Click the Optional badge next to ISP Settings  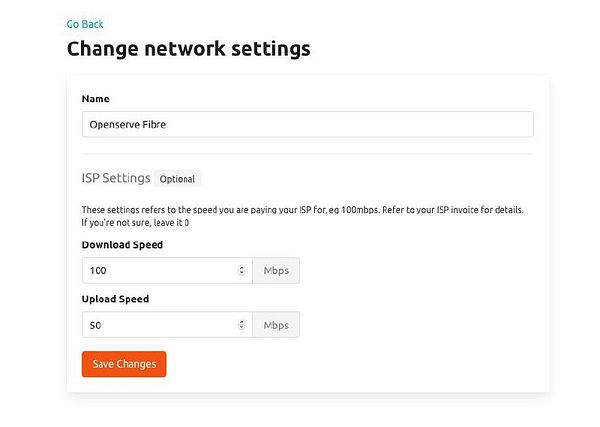pyautogui.click(x=178, y=179)
